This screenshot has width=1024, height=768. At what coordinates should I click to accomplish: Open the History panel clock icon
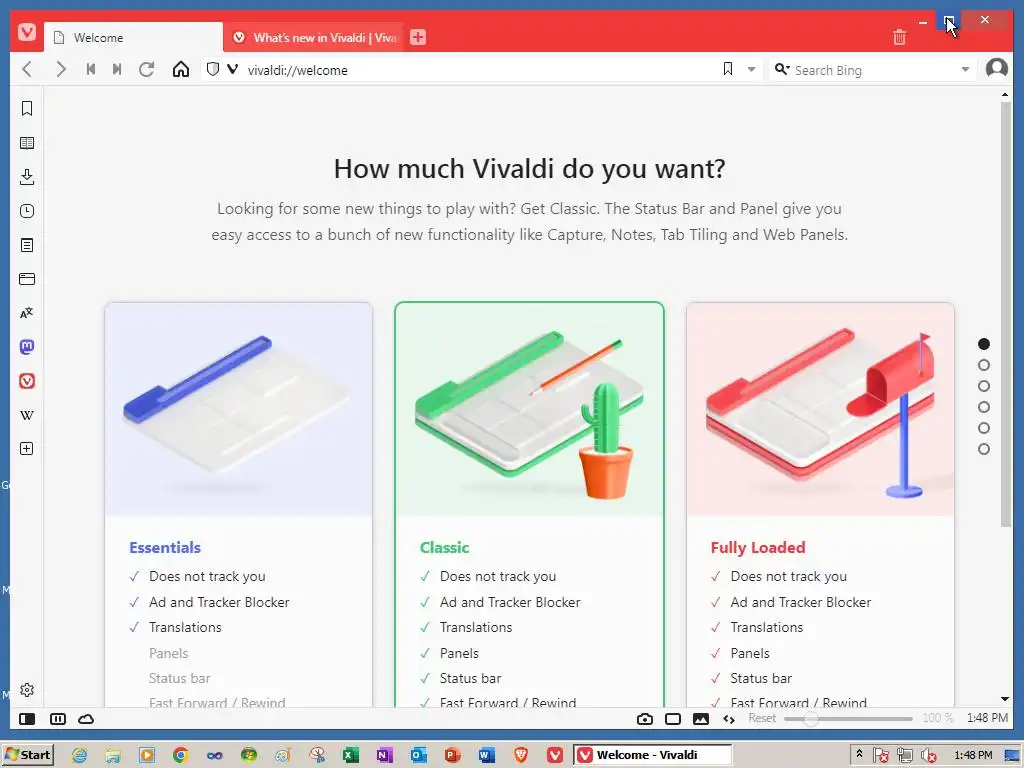click(27, 211)
